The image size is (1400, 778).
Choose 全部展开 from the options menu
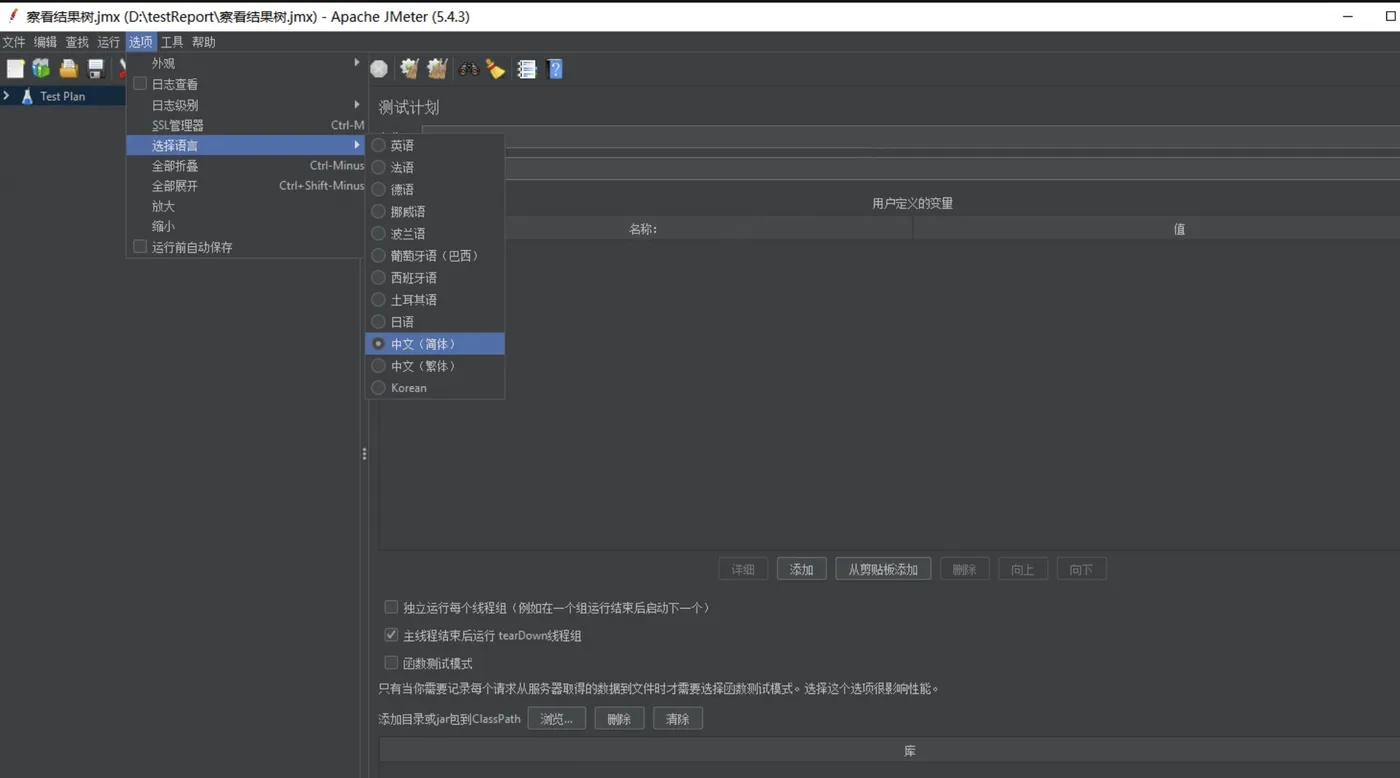click(x=246, y=186)
